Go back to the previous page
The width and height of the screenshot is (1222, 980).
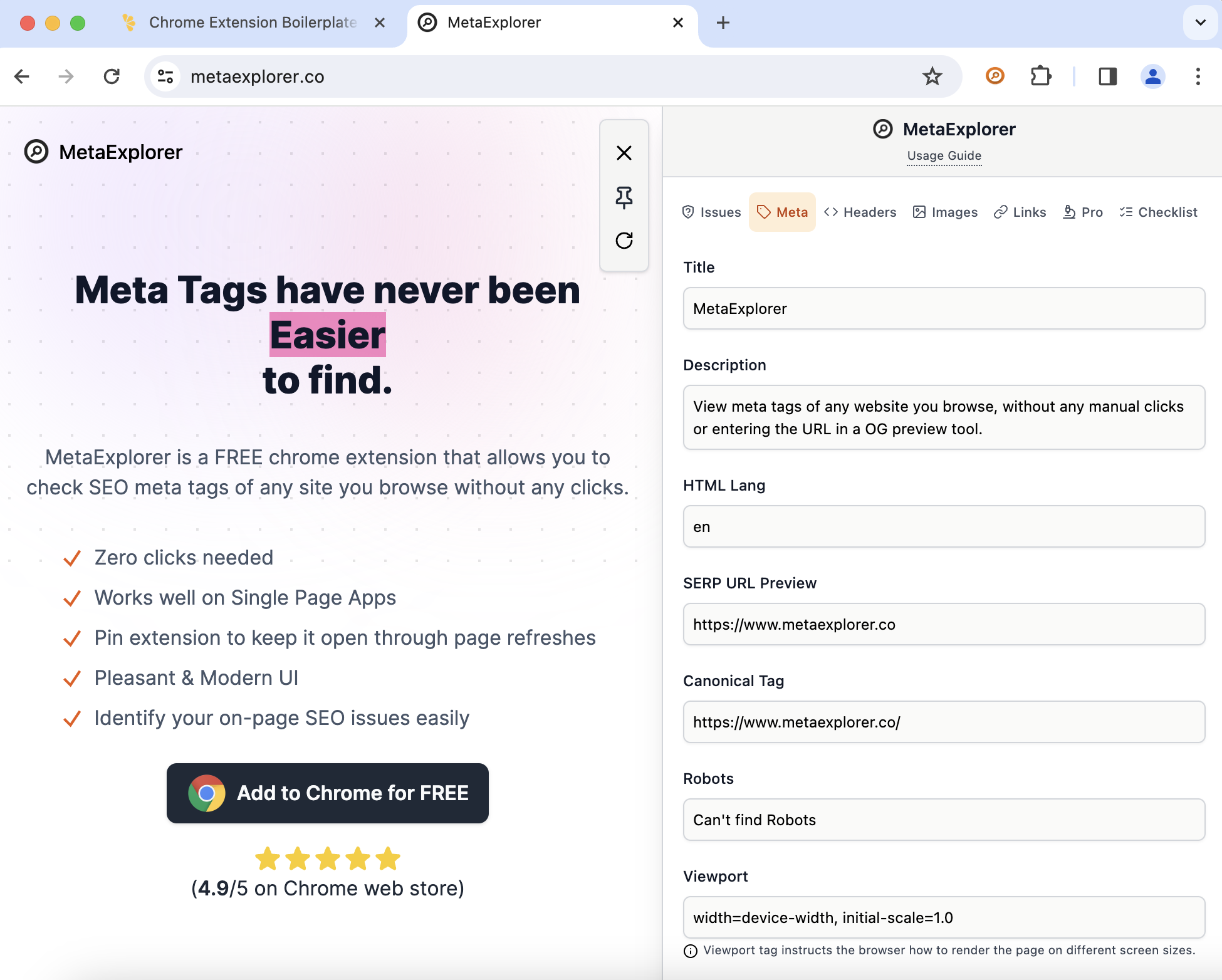click(22, 76)
